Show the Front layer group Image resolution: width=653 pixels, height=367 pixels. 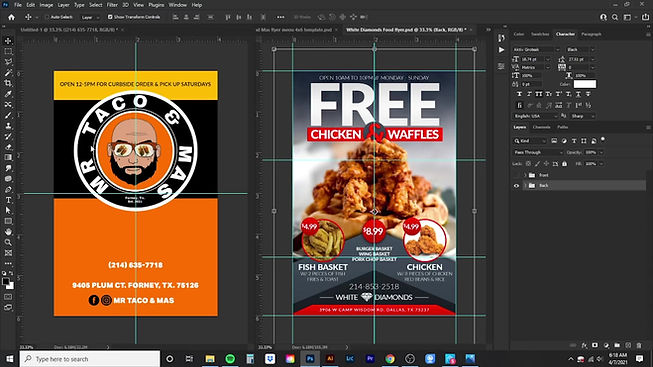(x=516, y=175)
